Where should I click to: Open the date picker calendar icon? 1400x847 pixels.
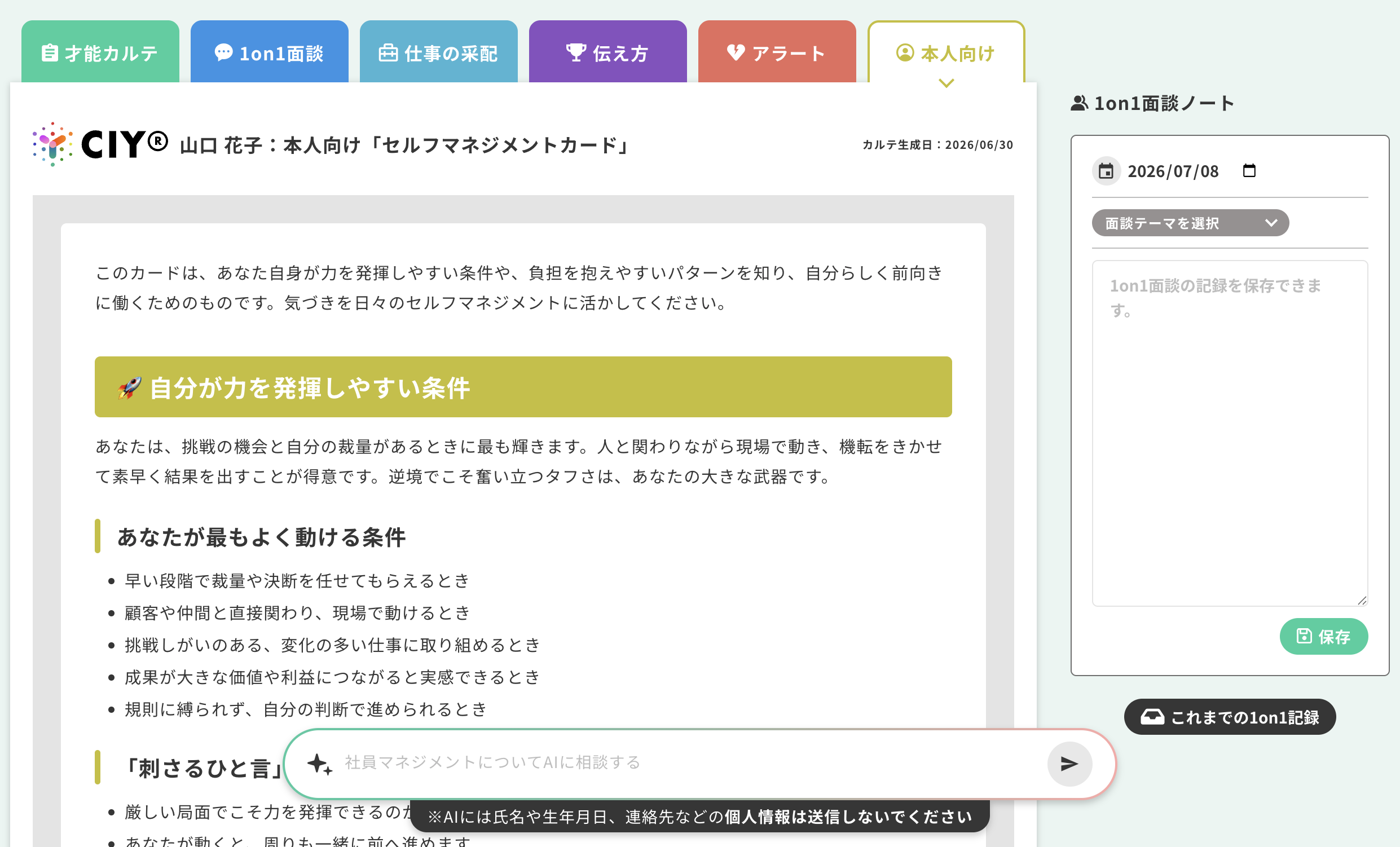(1249, 170)
